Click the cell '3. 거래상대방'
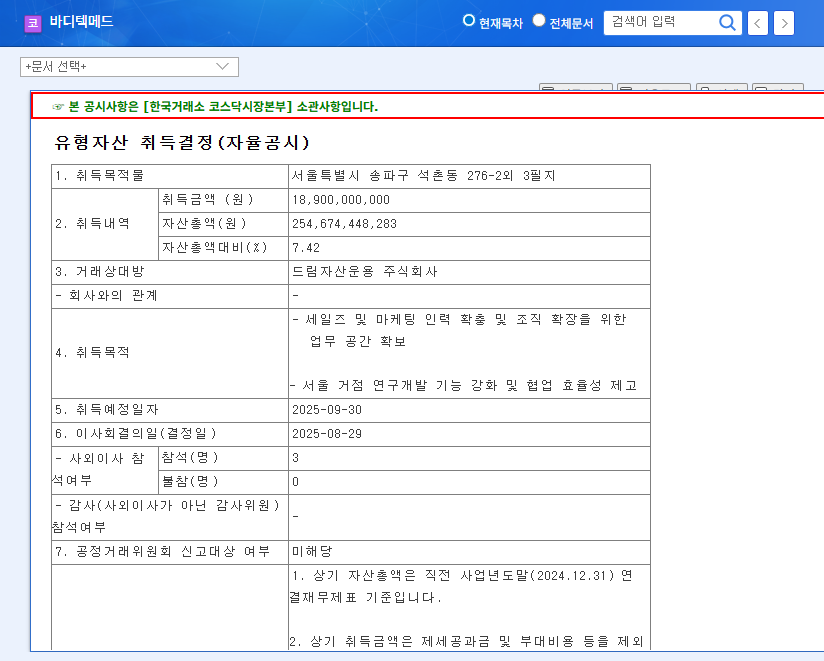 pos(170,272)
